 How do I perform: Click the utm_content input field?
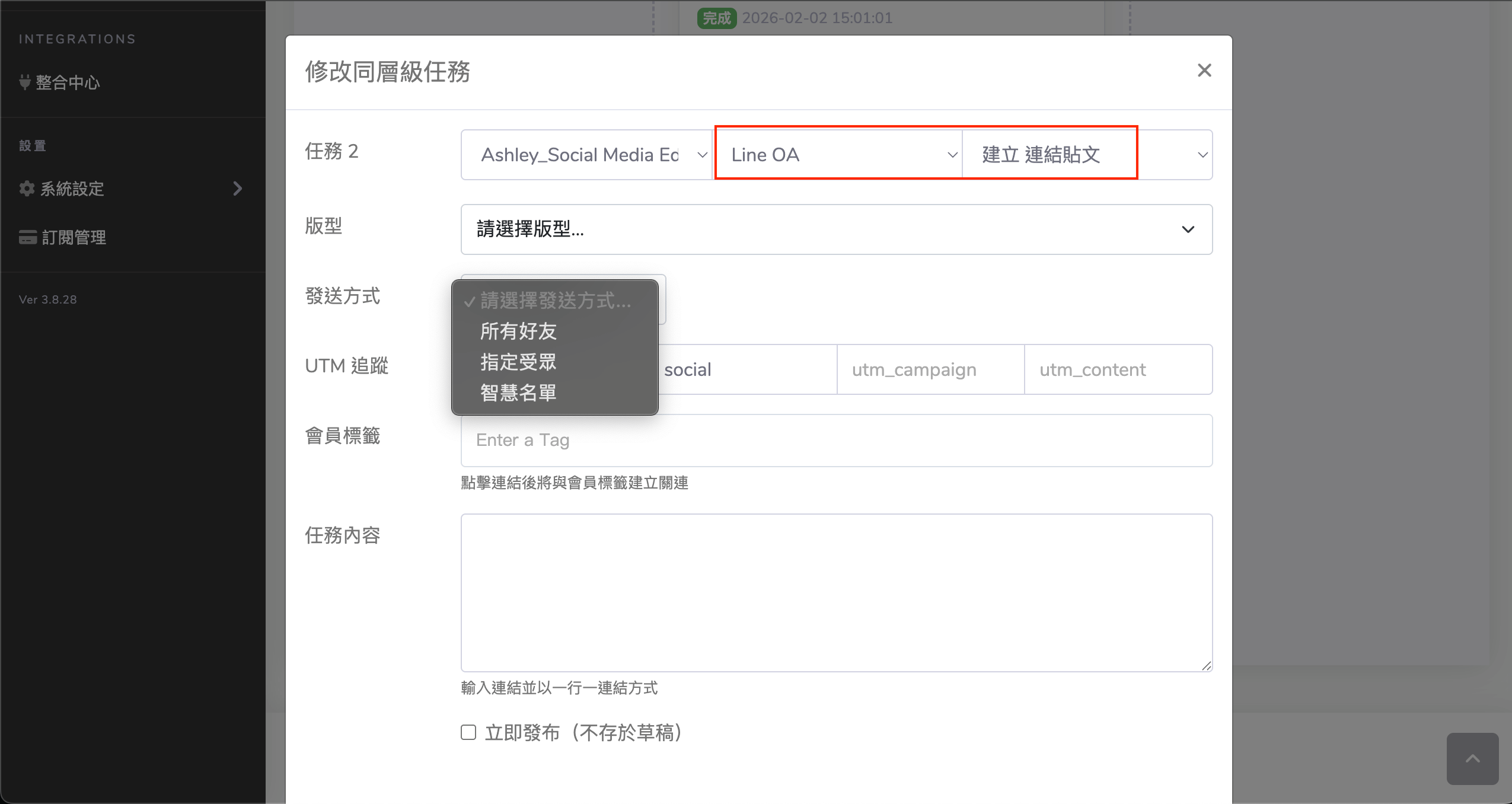[1117, 370]
